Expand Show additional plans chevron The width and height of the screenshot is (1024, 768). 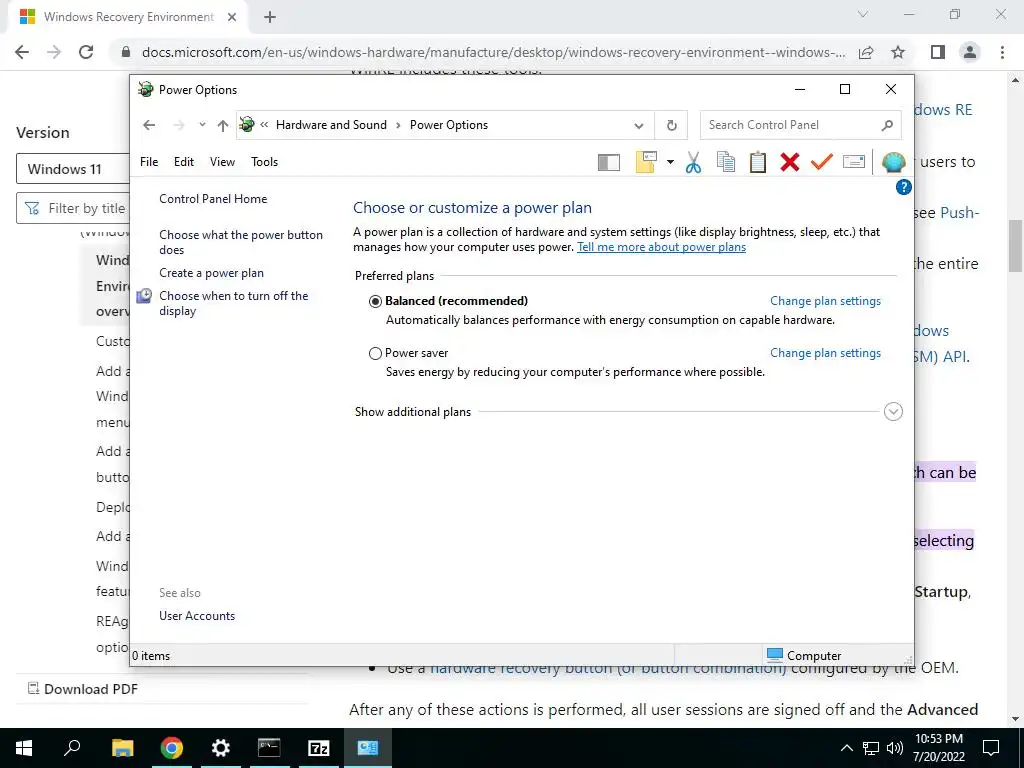pos(893,411)
